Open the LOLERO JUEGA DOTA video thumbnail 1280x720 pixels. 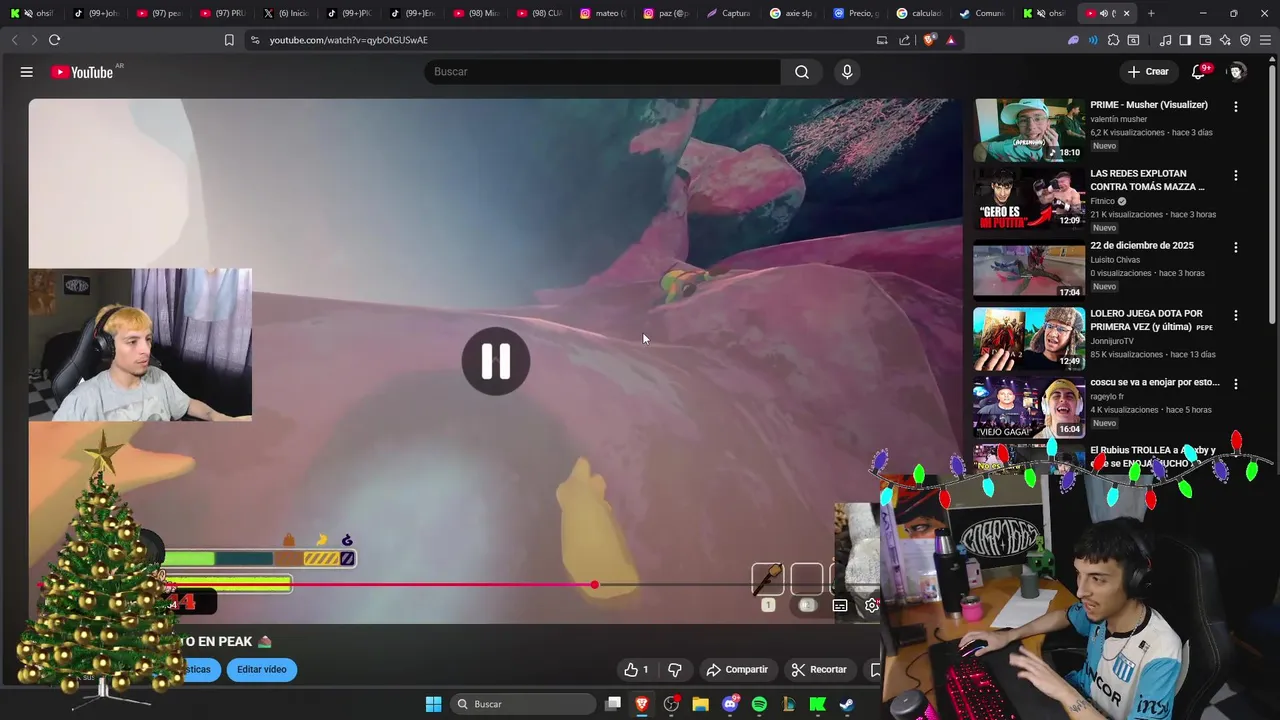click(x=1029, y=339)
